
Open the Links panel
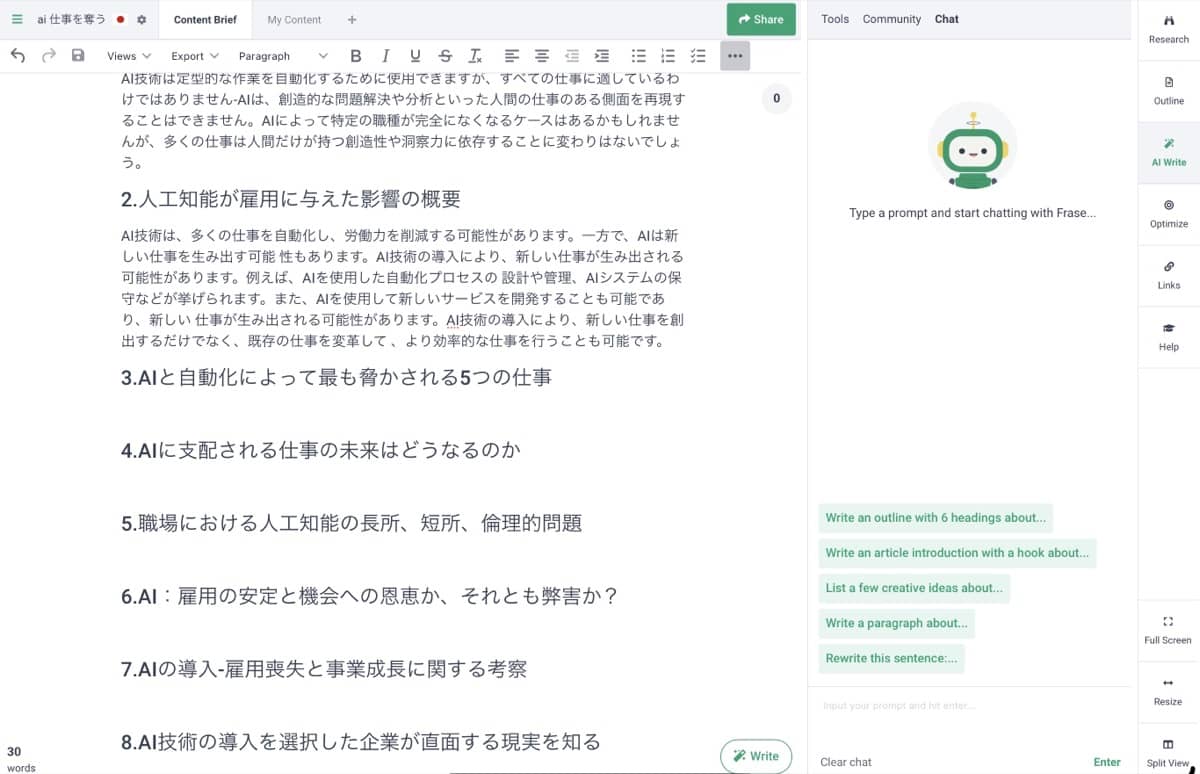pos(1168,275)
